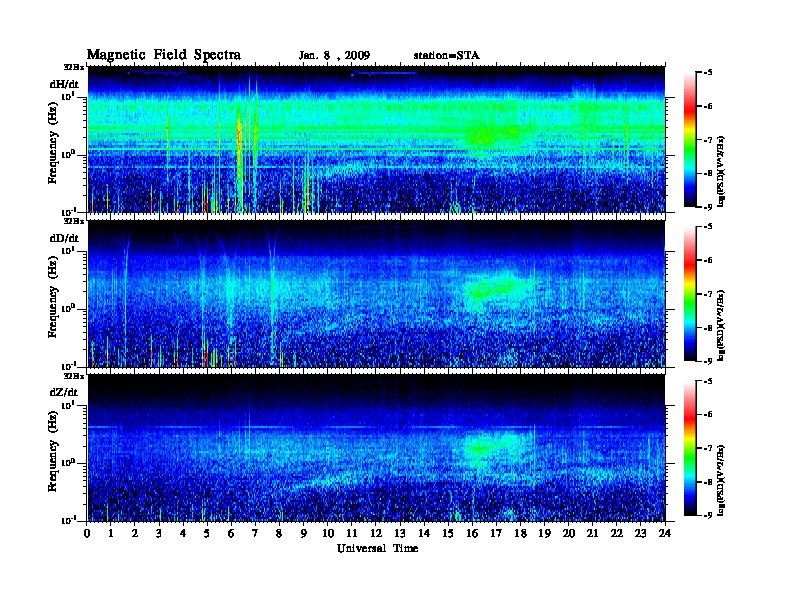Click the '-9' tick on dH/dt colorbar

click(708, 207)
